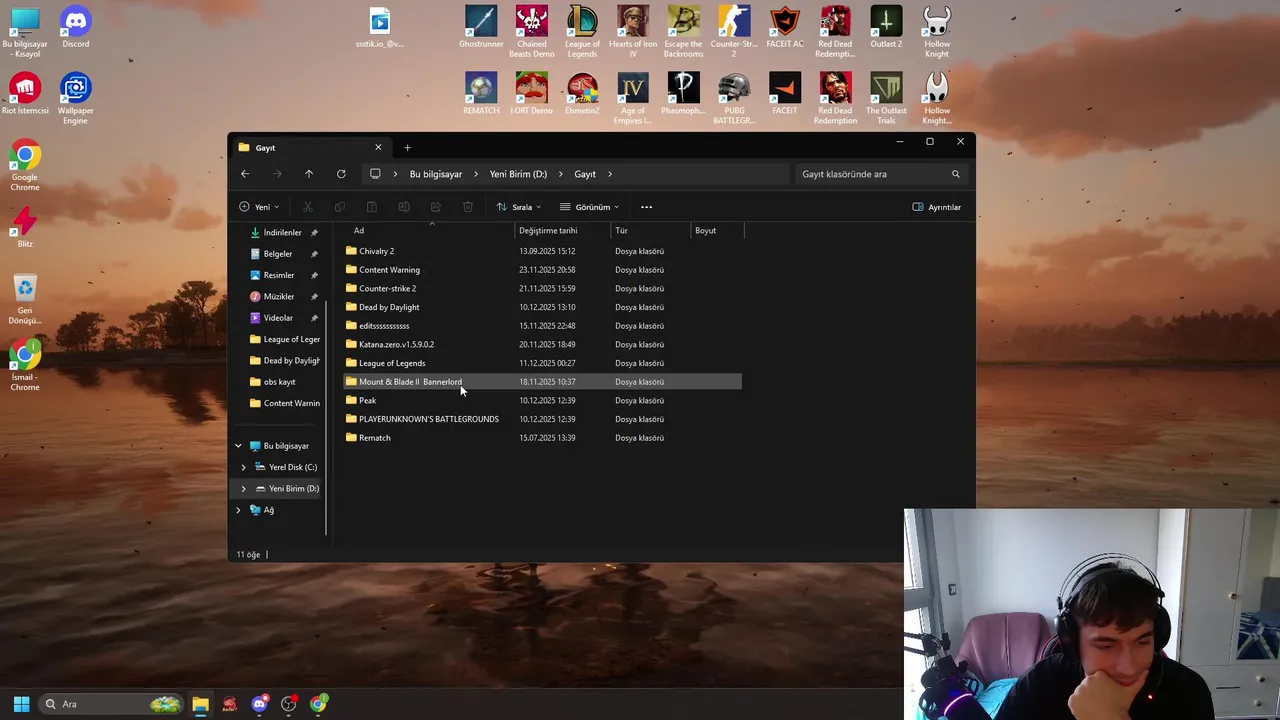Open the Görünüm view dropdown
This screenshot has width=1280, height=720.
pyautogui.click(x=589, y=207)
